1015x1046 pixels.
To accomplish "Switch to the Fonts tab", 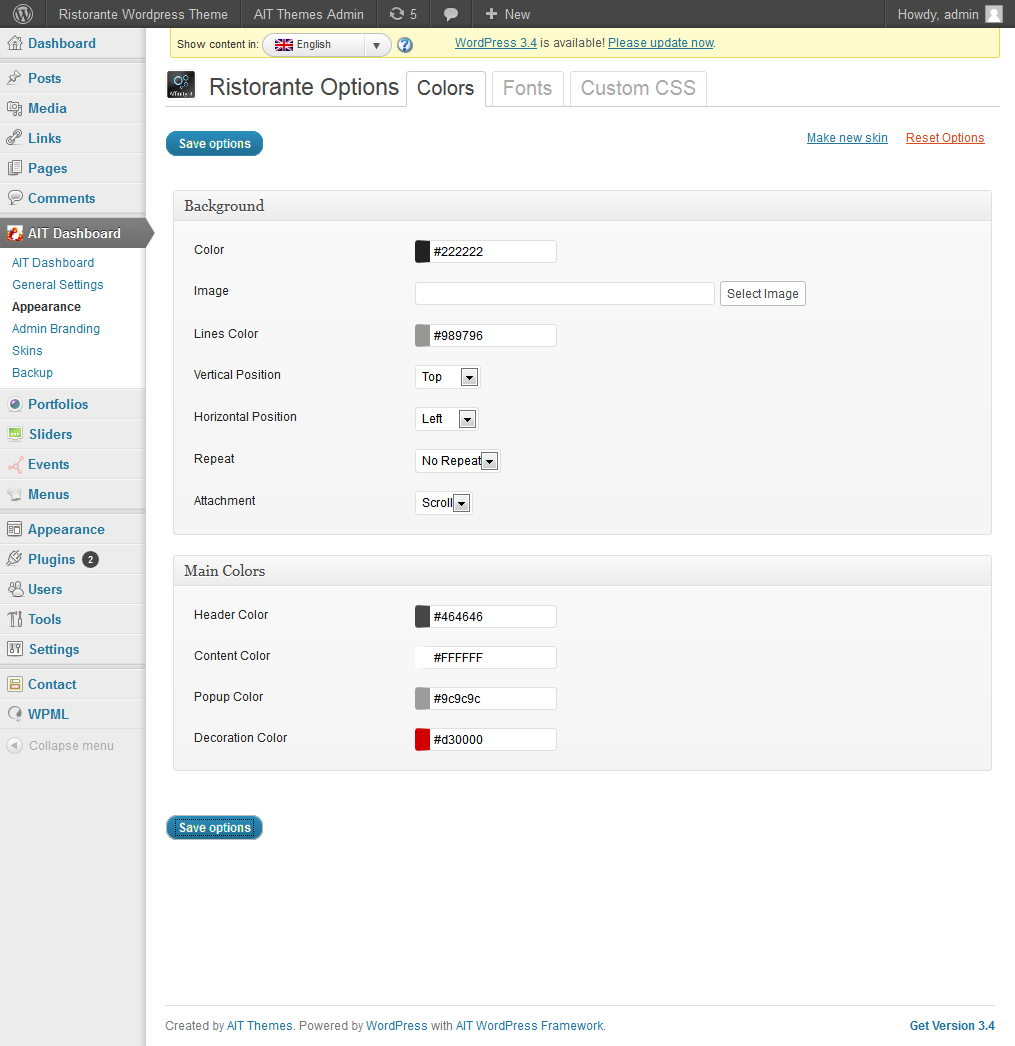I will [x=527, y=88].
